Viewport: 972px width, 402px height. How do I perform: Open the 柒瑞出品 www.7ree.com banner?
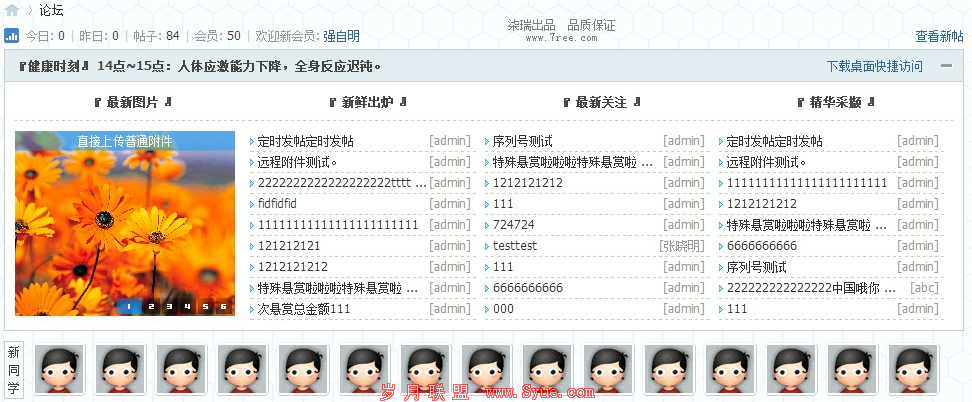[x=561, y=30]
